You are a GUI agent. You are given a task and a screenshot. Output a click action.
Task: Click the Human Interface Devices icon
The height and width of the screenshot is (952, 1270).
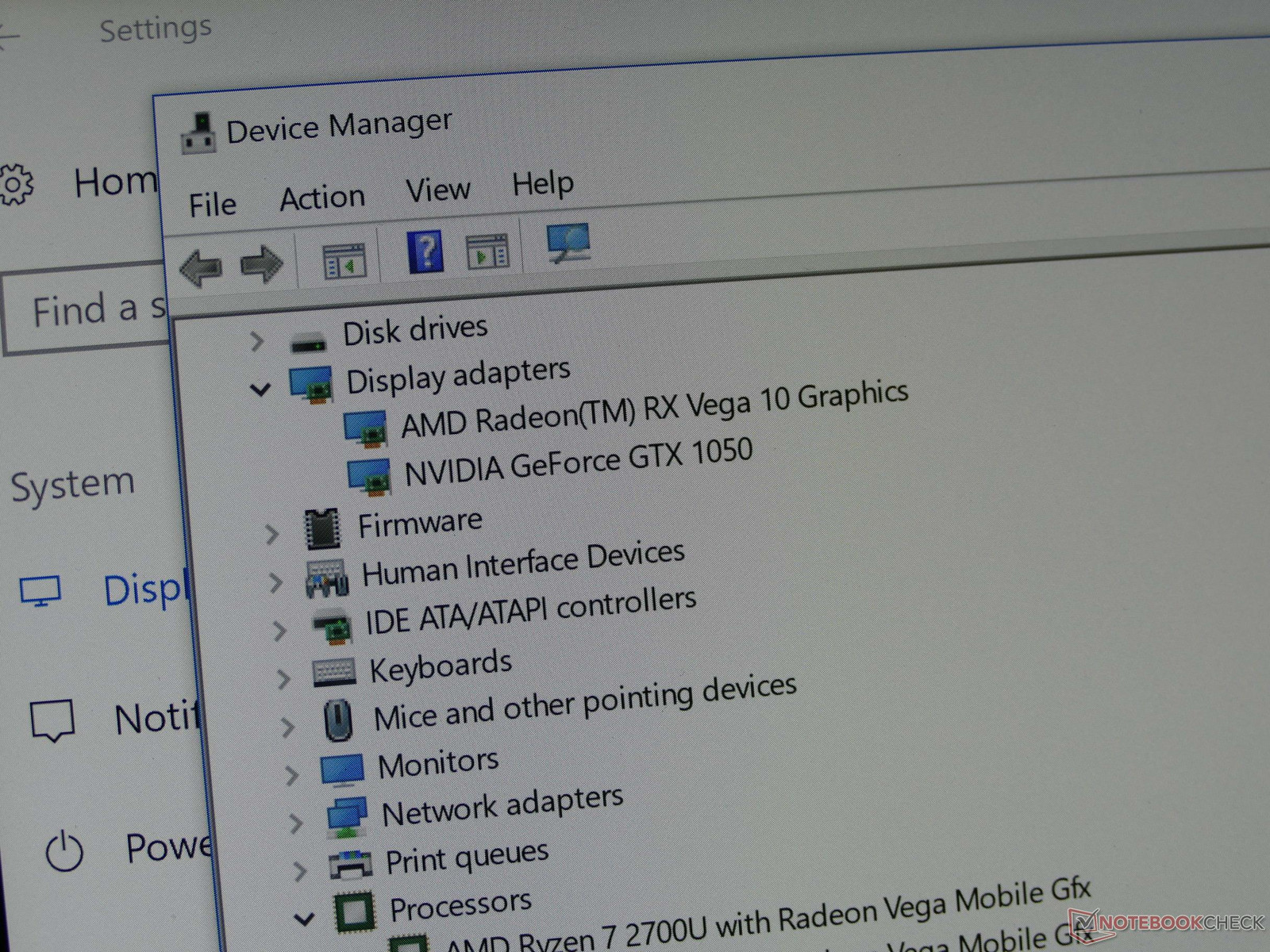(x=327, y=578)
